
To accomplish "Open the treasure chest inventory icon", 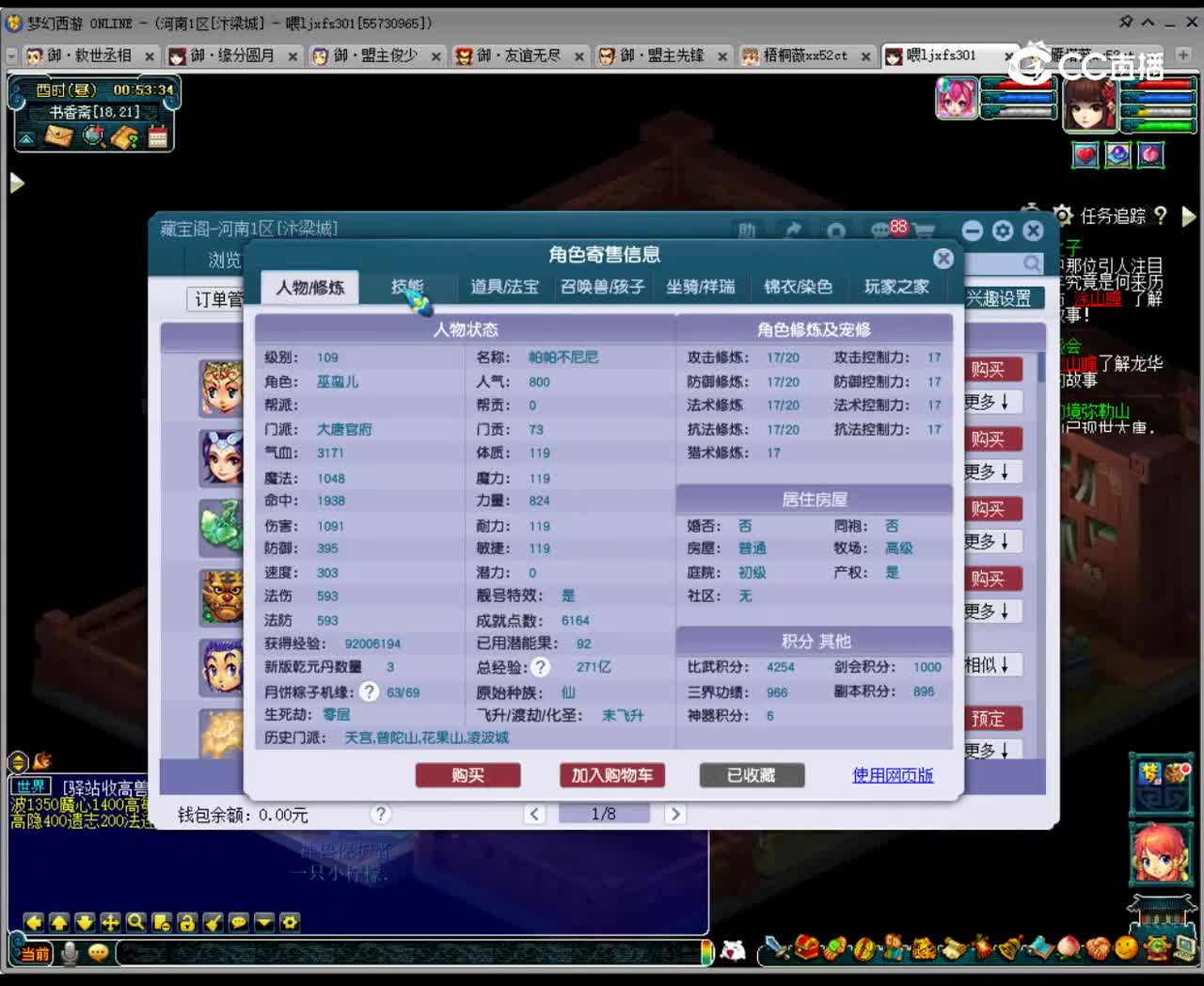I will [807, 947].
